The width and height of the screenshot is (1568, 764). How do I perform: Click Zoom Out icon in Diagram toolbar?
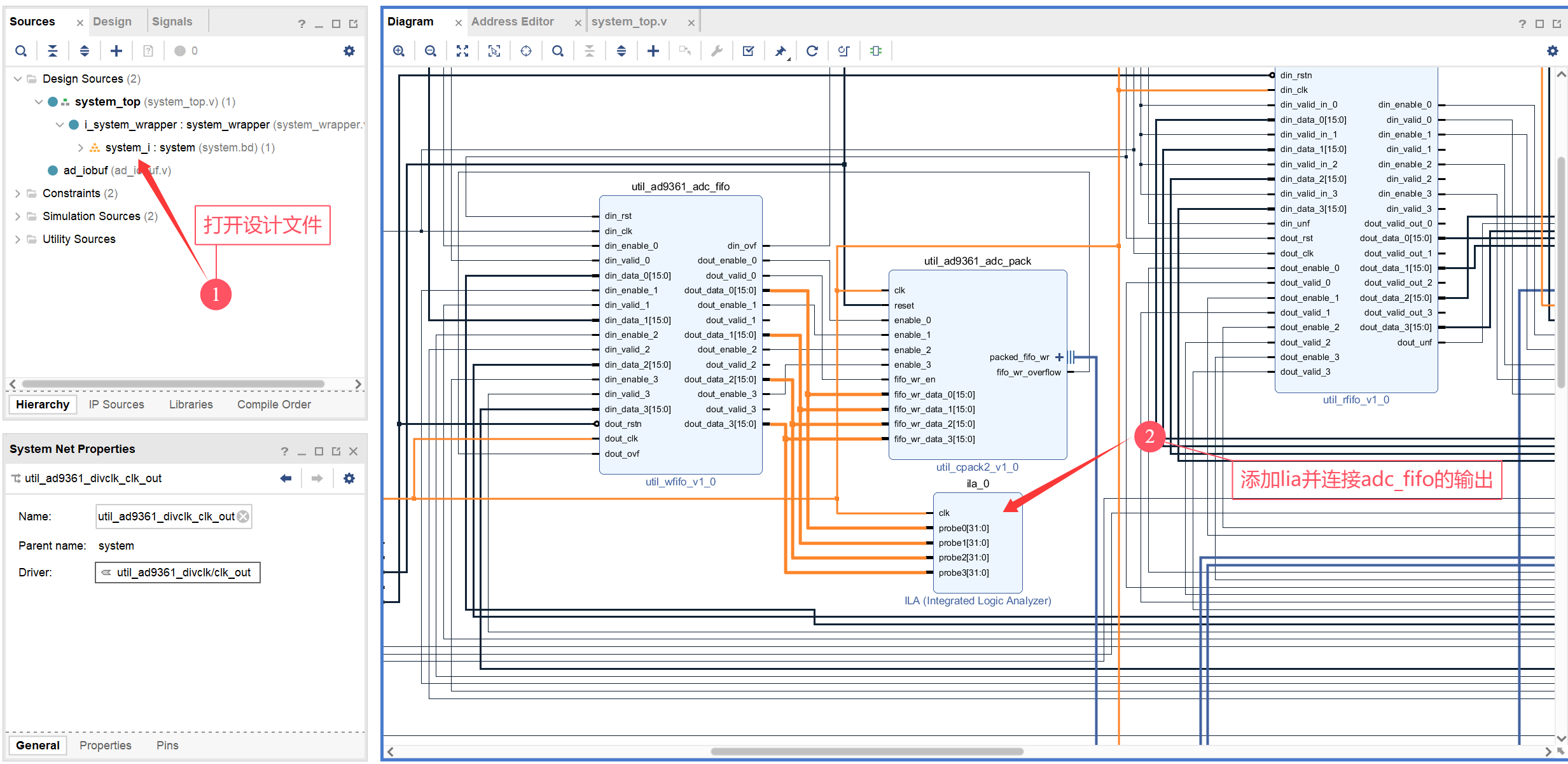coord(431,51)
